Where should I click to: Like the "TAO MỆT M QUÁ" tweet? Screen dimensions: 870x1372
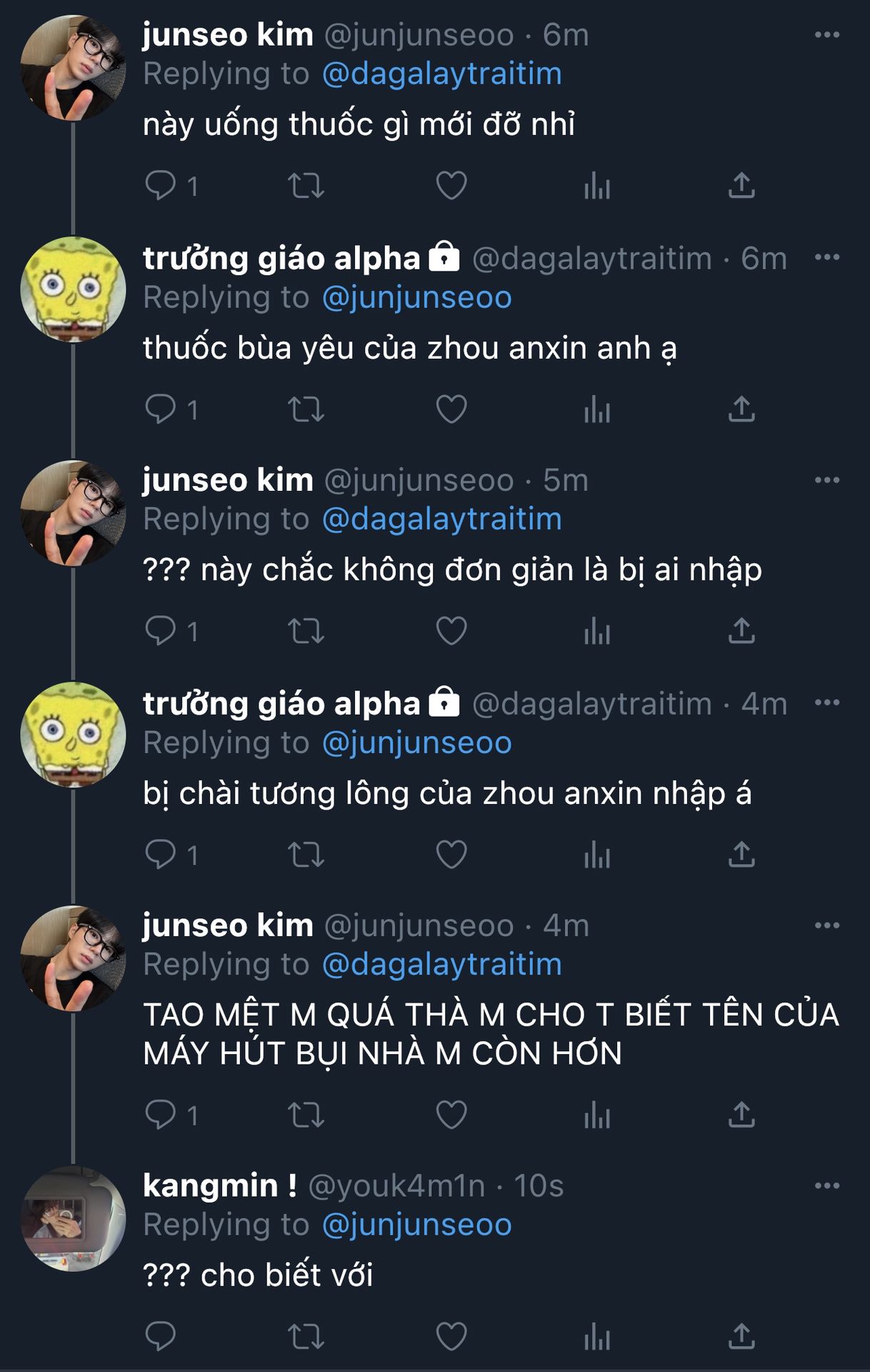pyautogui.click(x=451, y=1115)
